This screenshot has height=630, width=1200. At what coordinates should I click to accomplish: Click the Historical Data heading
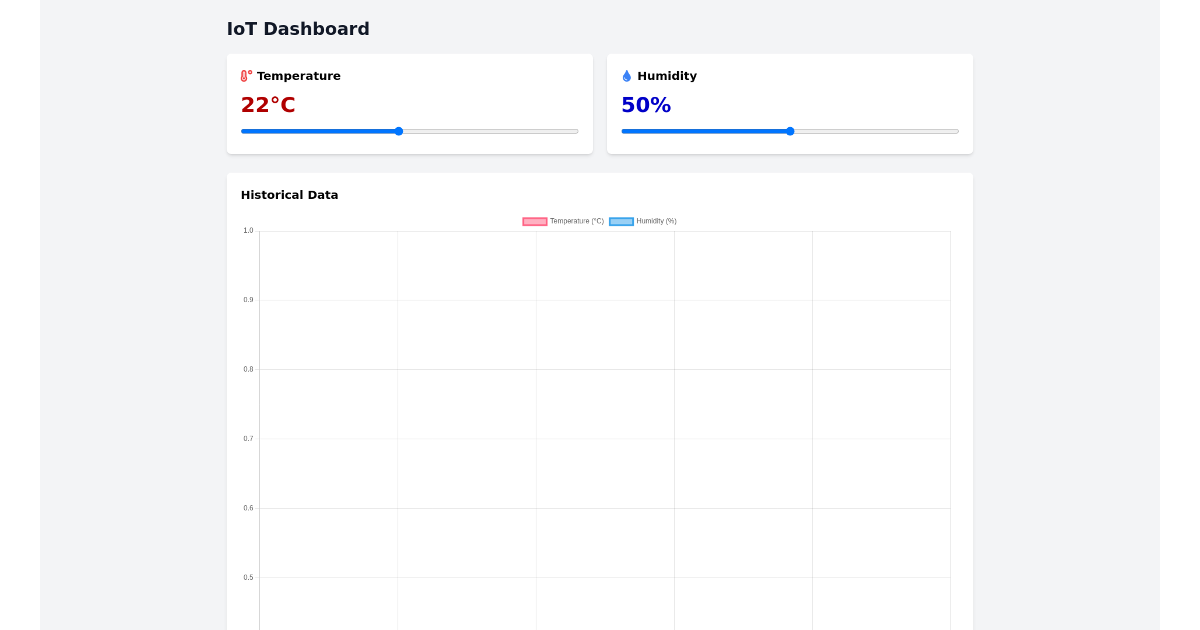[x=289, y=195]
